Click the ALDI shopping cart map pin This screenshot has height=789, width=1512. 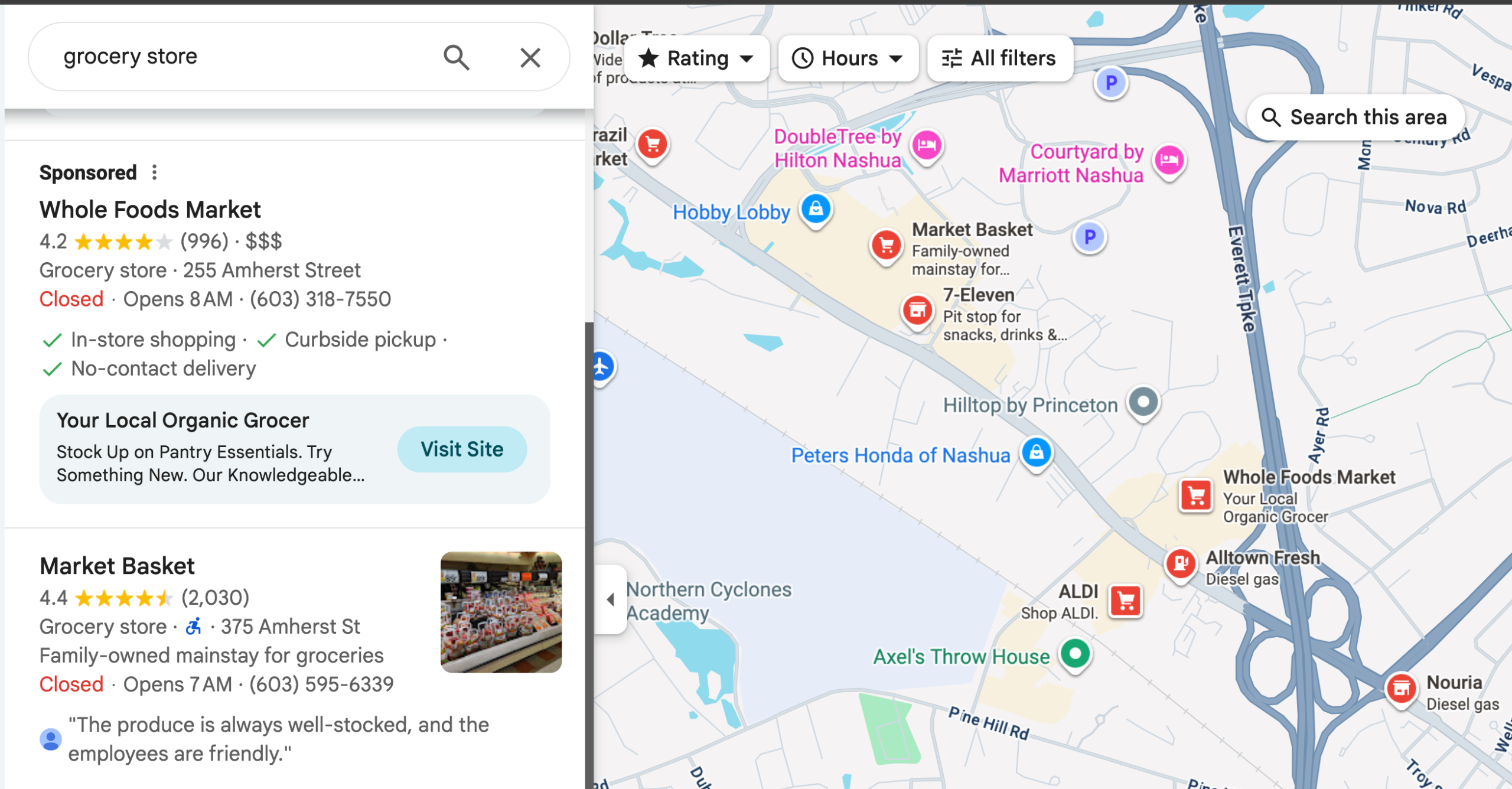pos(1126,601)
